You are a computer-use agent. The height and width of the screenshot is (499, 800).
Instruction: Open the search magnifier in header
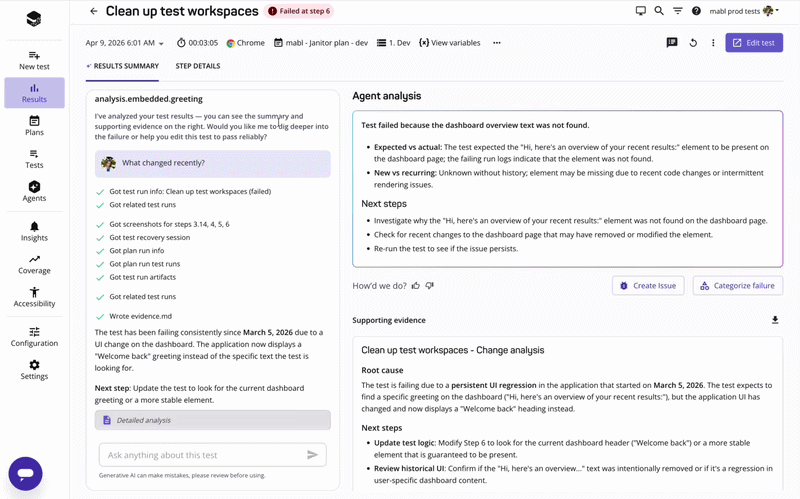pyautogui.click(x=659, y=11)
